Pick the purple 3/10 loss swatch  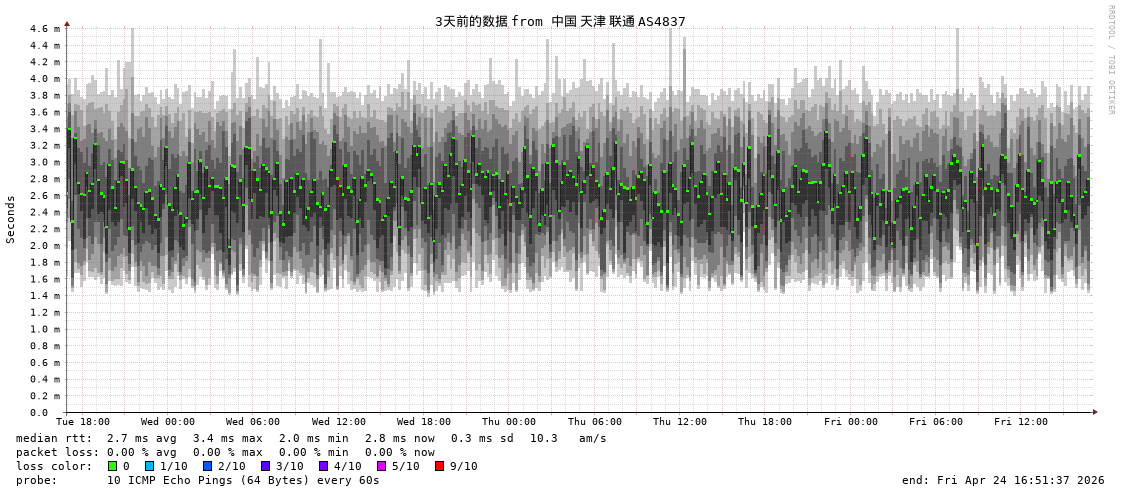pos(265,466)
